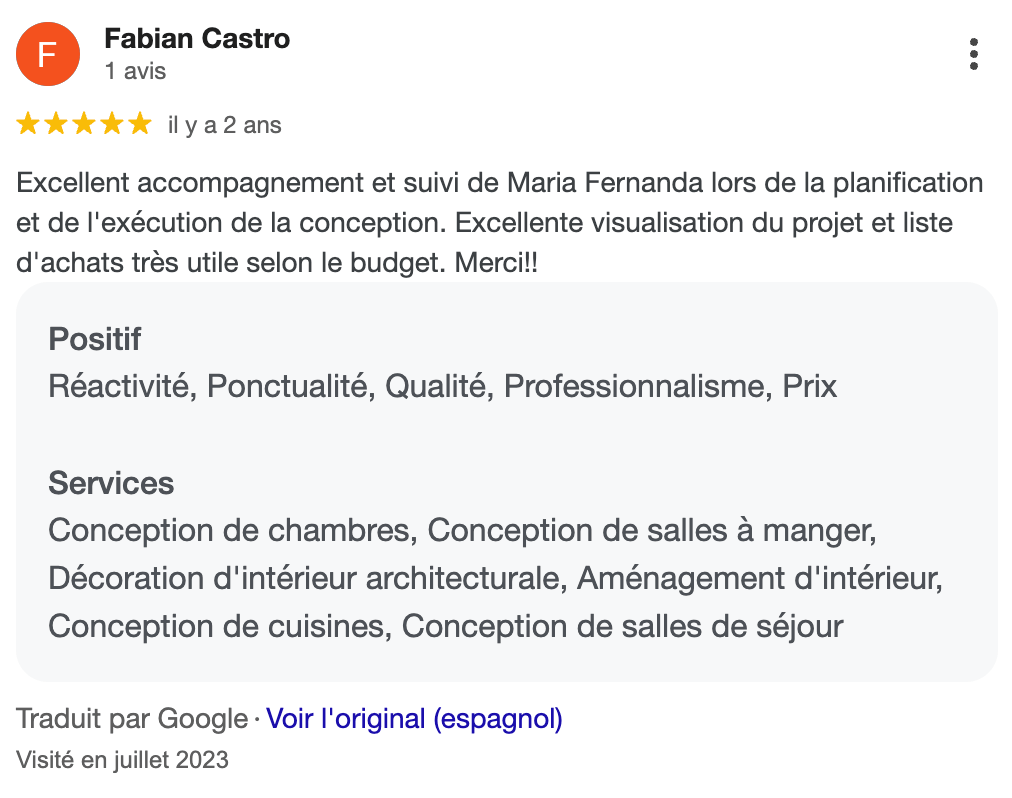The image size is (1012, 798).
Task: Click the "1 avis" review count
Action: click(x=135, y=72)
